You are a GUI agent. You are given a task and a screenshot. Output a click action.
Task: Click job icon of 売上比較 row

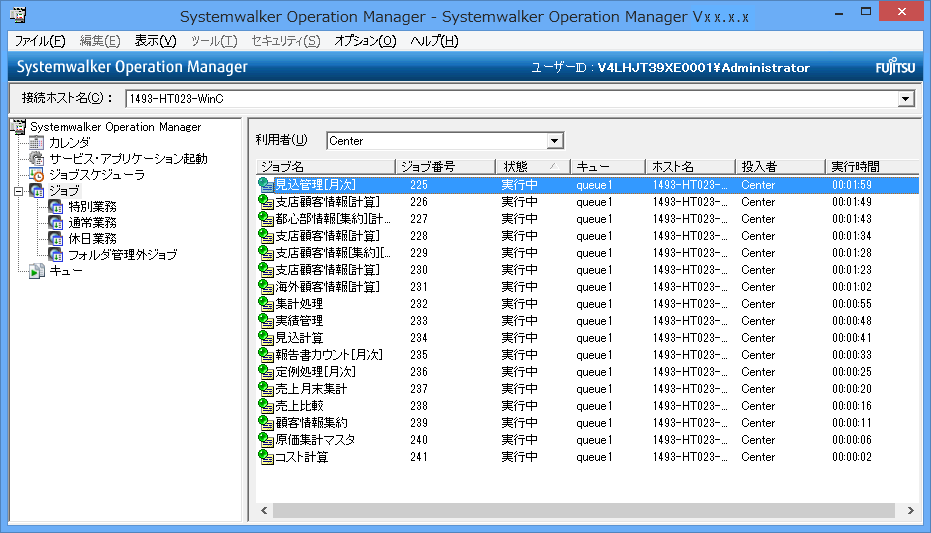click(266, 406)
